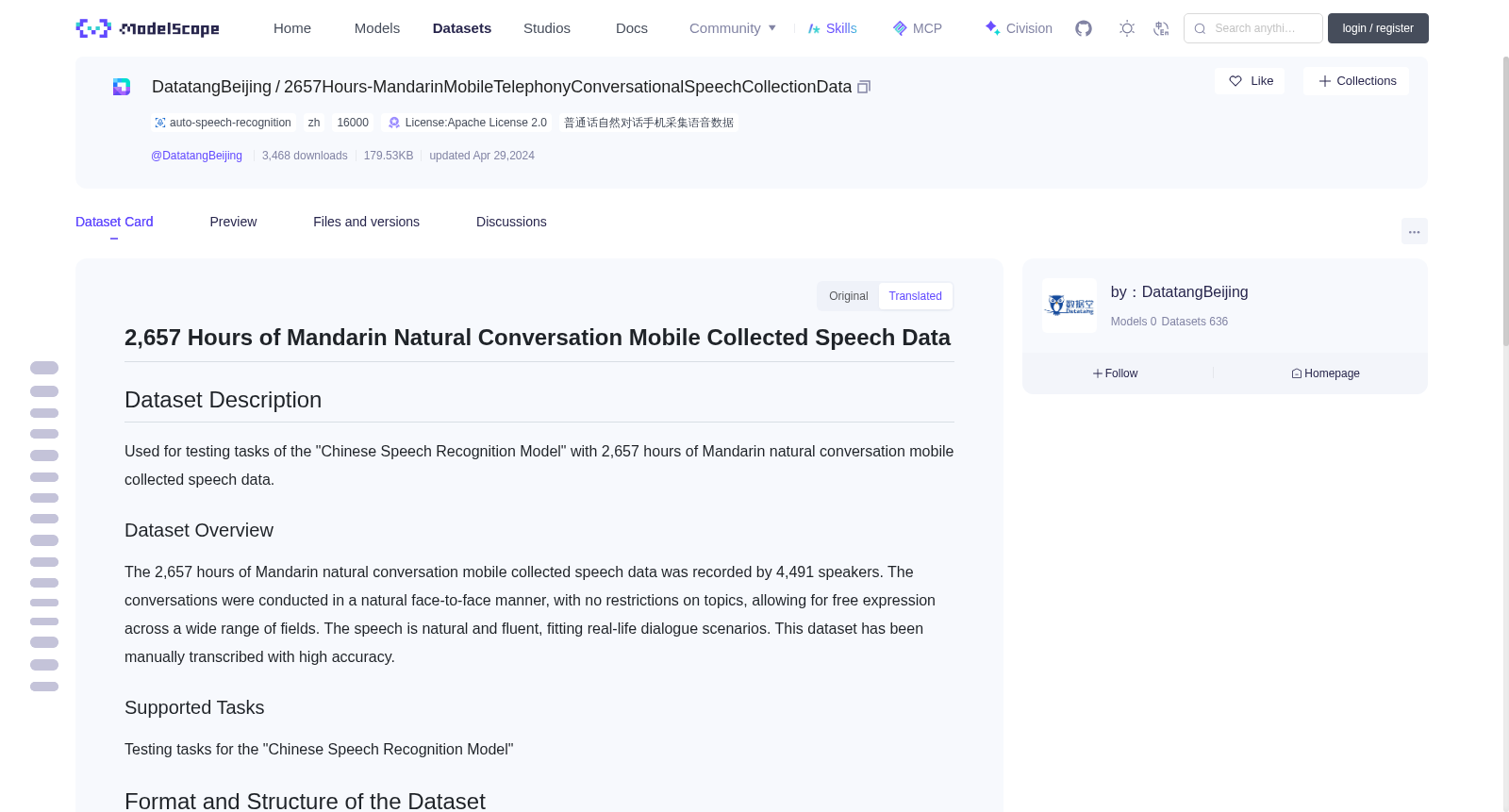1509x812 pixels.
Task: Click the Datasets 636 count
Action: click(x=1195, y=322)
